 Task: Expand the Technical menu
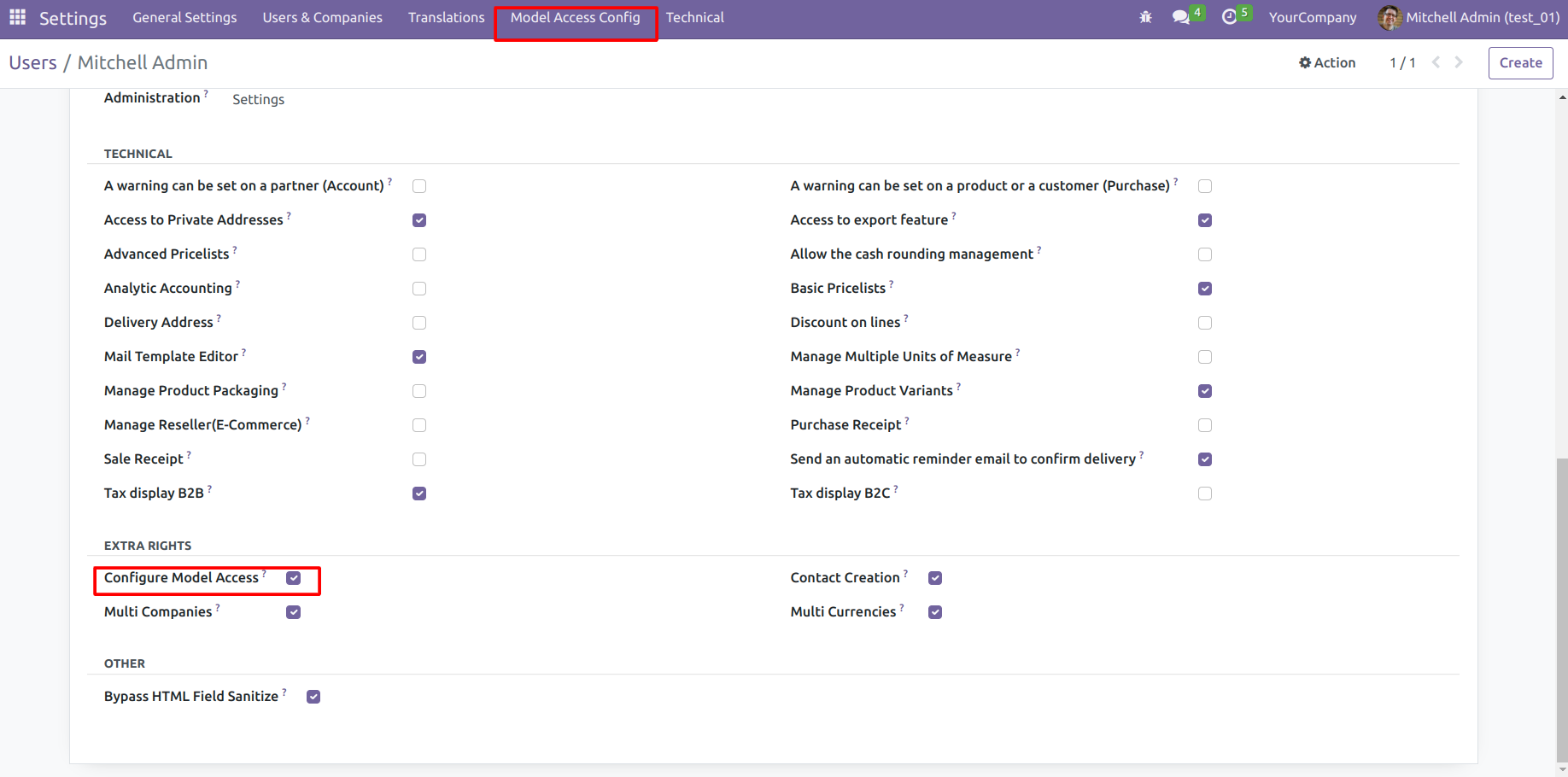tap(694, 17)
